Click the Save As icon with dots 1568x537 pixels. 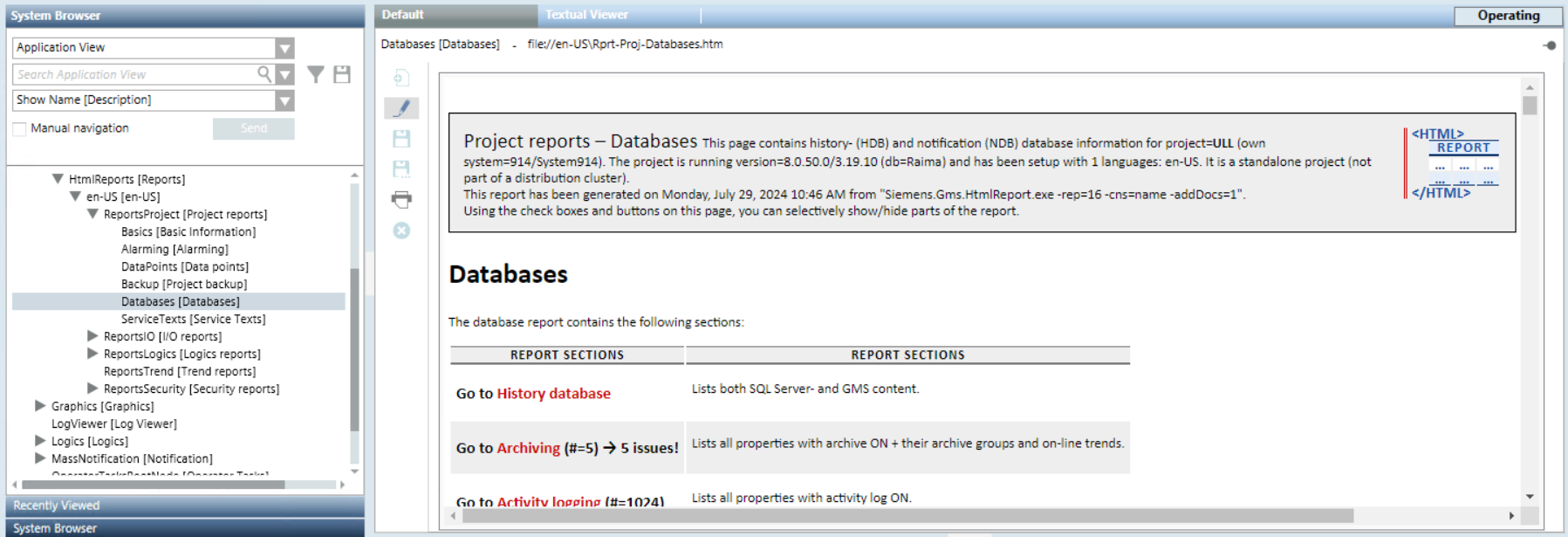click(401, 169)
